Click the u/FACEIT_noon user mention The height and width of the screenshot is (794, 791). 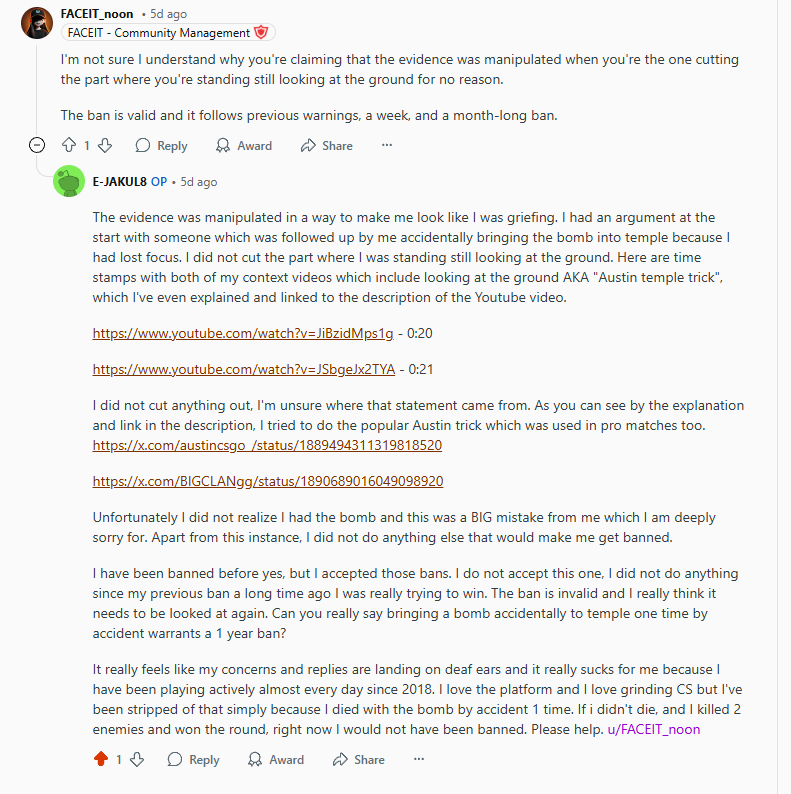click(654, 729)
